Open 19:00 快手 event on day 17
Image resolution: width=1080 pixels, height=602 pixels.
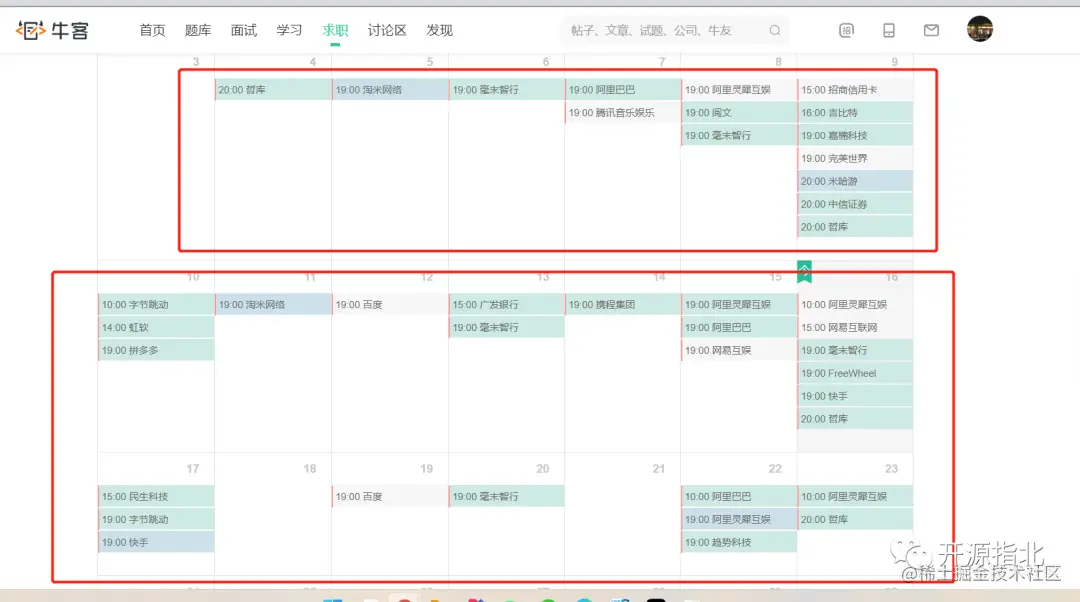tap(156, 542)
